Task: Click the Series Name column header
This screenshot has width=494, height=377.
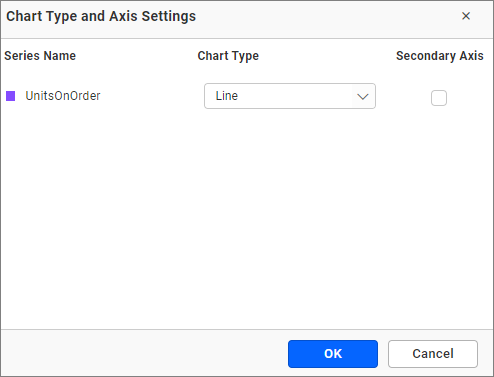Action: (40, 56)
